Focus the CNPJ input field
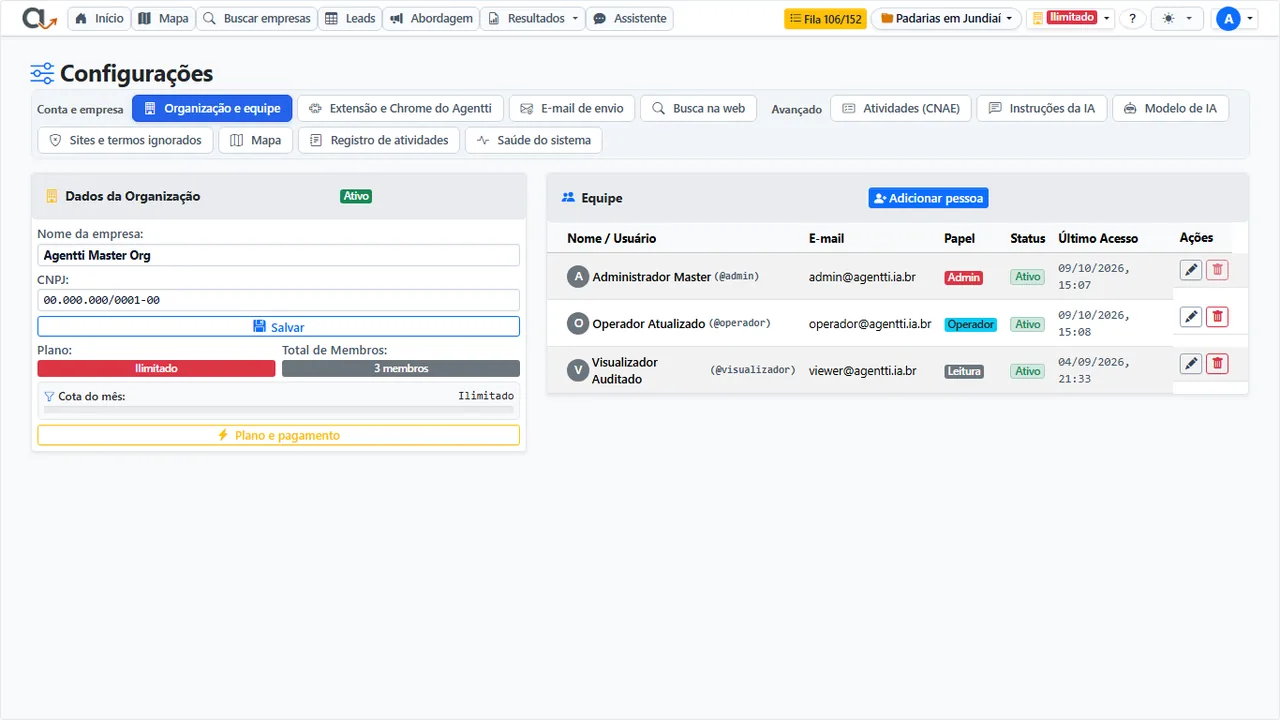Screen dimensions: 1280x720 tap(278, 300)
